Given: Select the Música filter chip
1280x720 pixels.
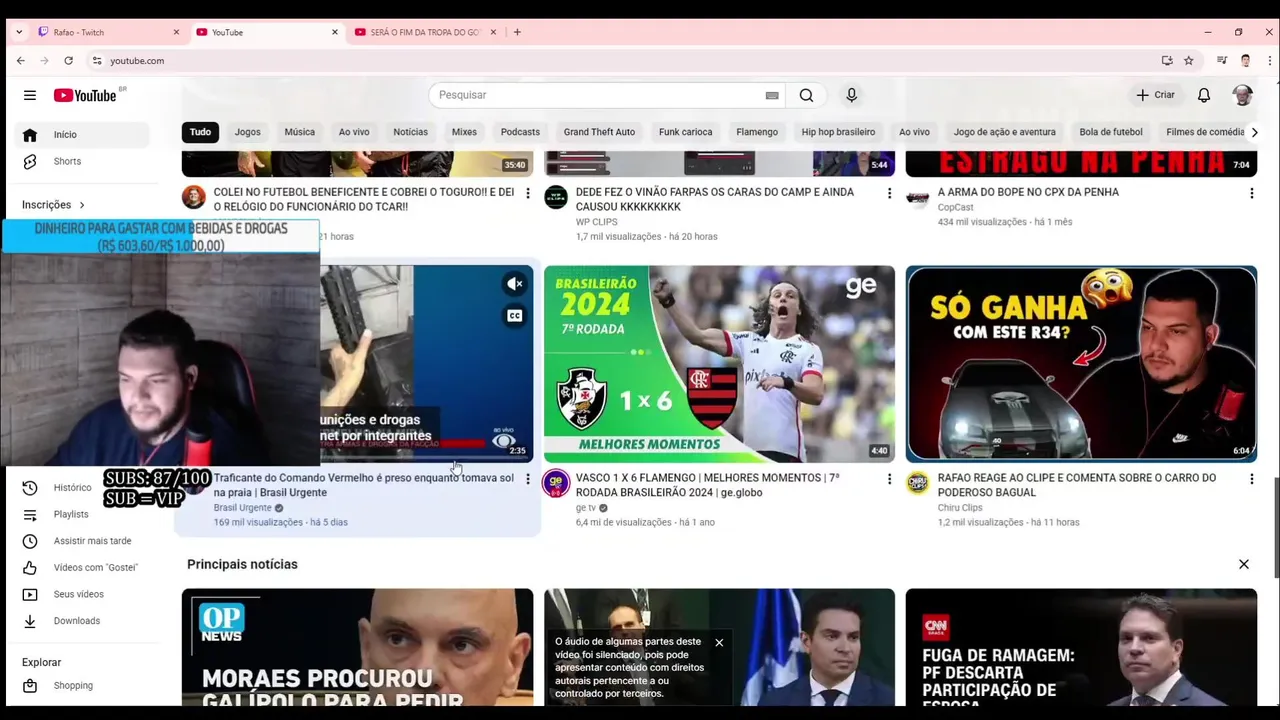Looking at the screenshot, I should point(299,132).
